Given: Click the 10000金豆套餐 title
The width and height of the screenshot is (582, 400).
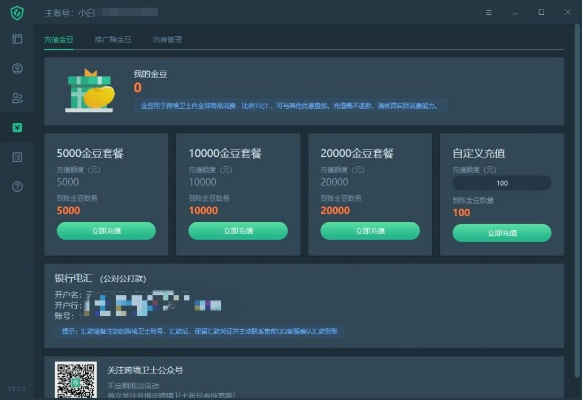Looking at the screenshot, I should coord(225,153).
